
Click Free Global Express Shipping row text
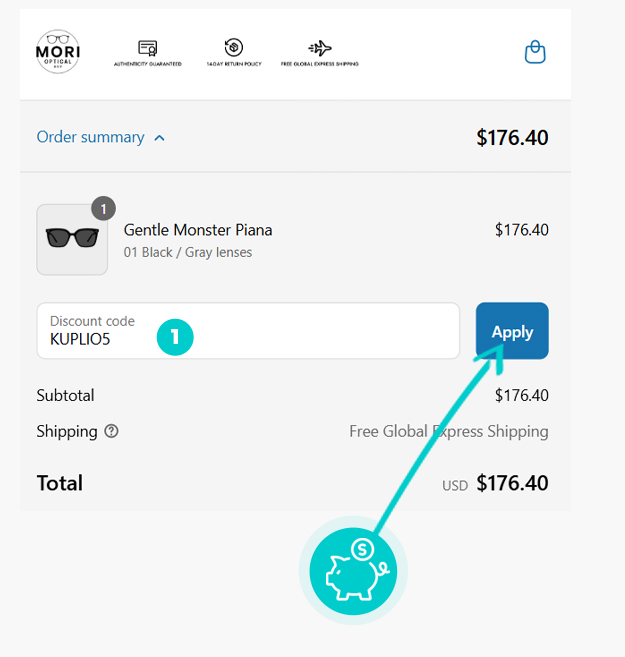[x=448, y=431]
